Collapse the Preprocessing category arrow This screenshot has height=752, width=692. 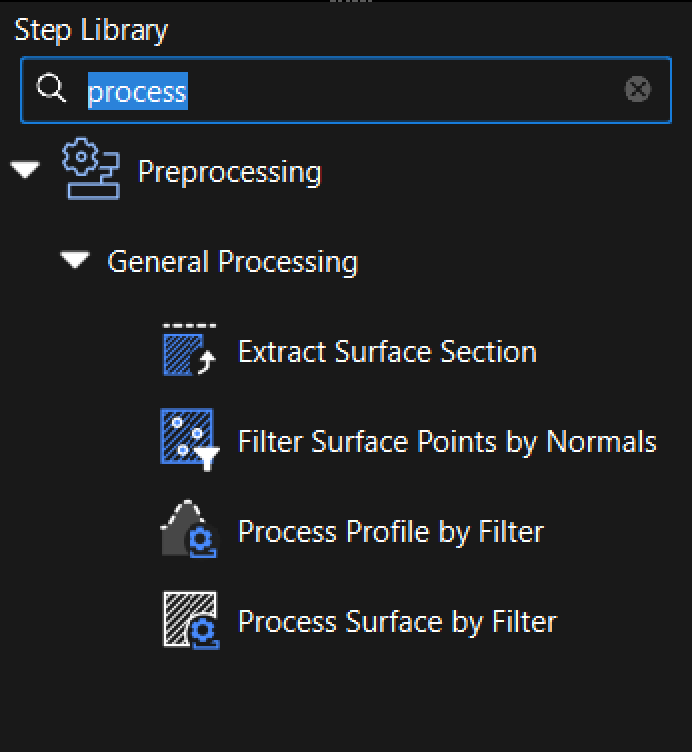(x=25, y=171)
